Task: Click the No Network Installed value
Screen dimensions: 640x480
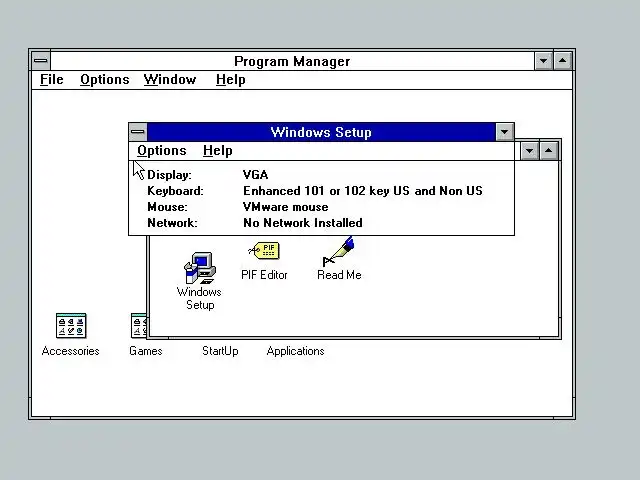Action: coord(303,223)
